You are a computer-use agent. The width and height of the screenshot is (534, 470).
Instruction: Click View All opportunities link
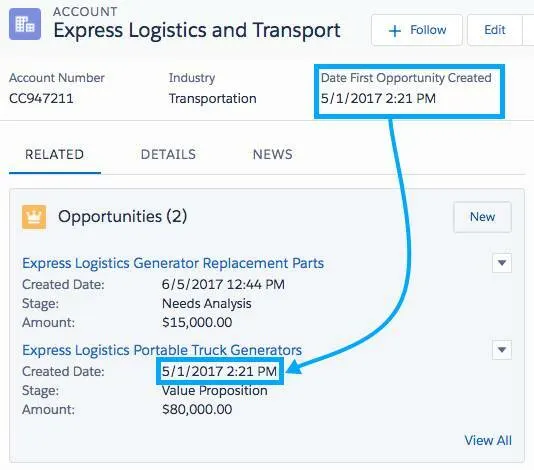pyautogui.click(x=488, y=440)
